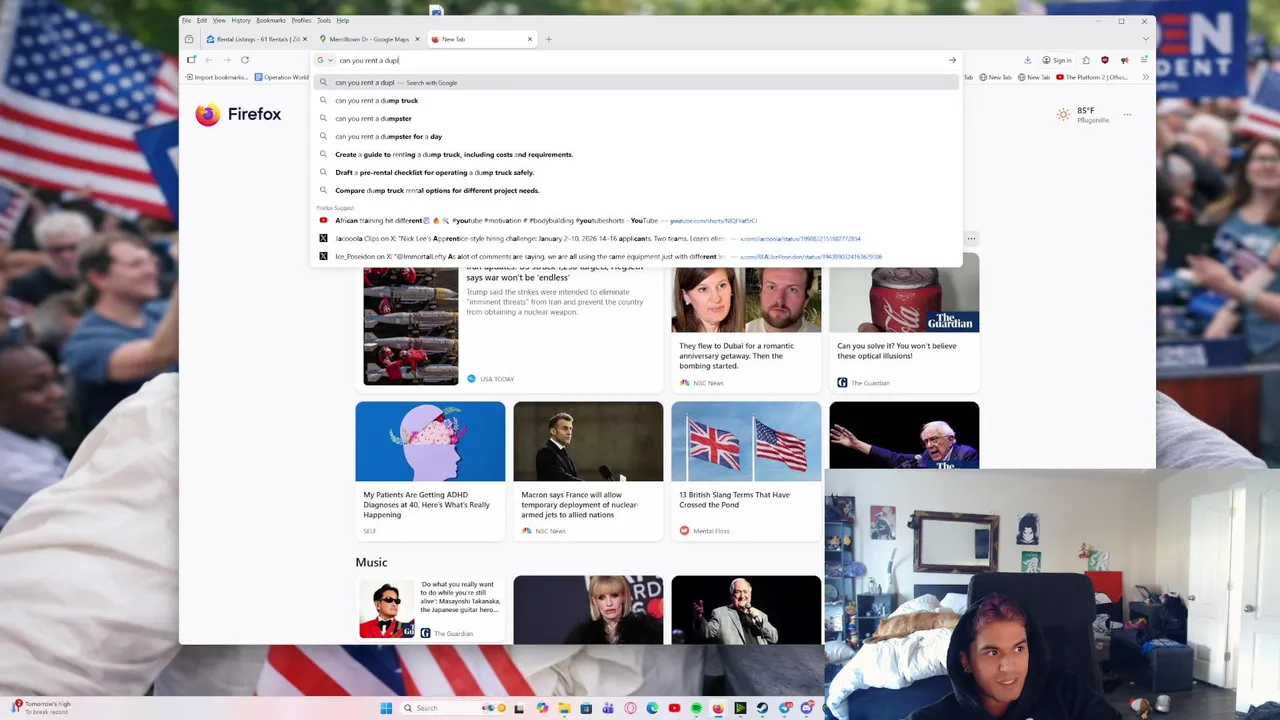Open the sidebar toggle icon

click(x=191, y=60)
